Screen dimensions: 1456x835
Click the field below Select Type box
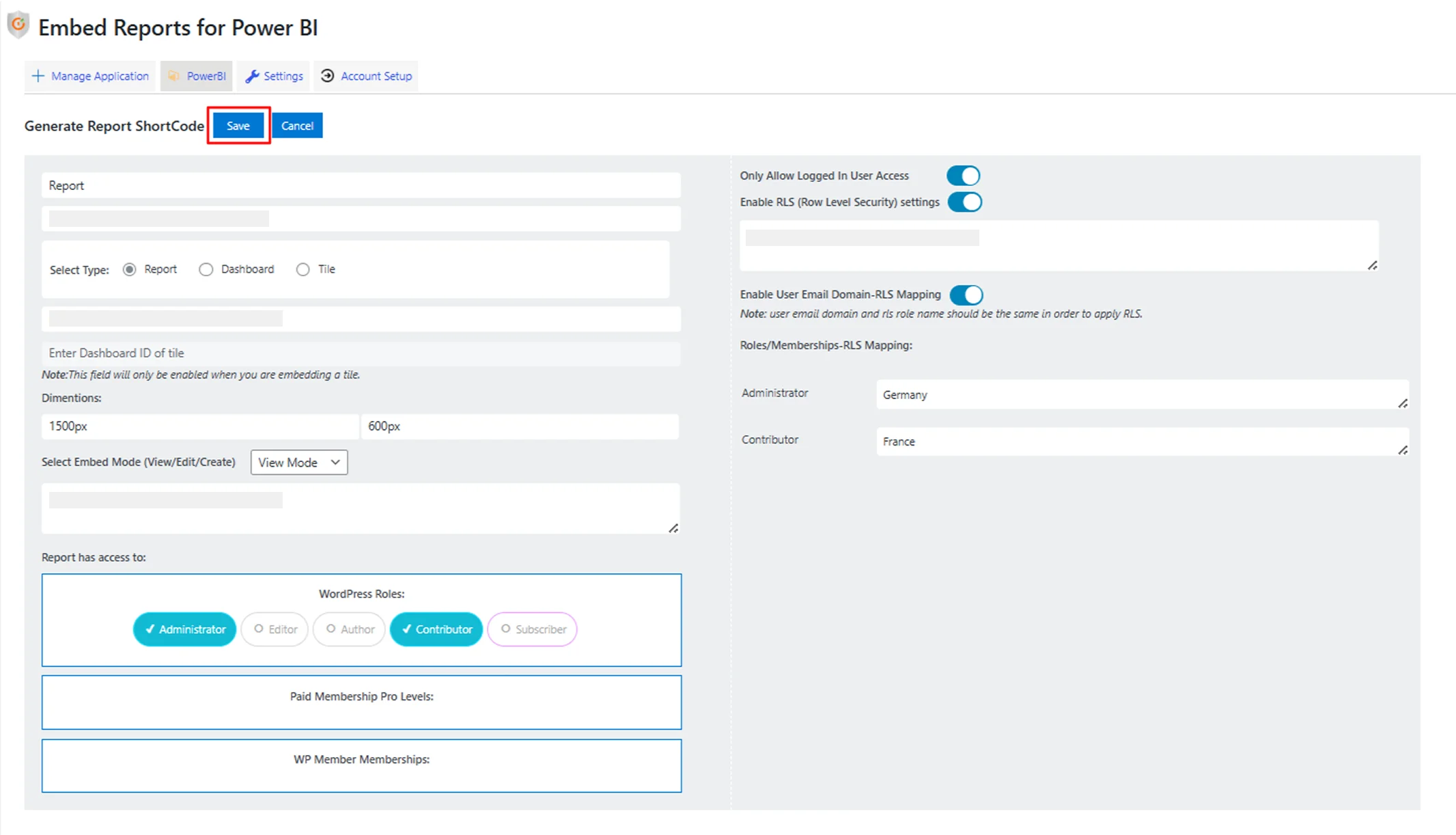361,319
